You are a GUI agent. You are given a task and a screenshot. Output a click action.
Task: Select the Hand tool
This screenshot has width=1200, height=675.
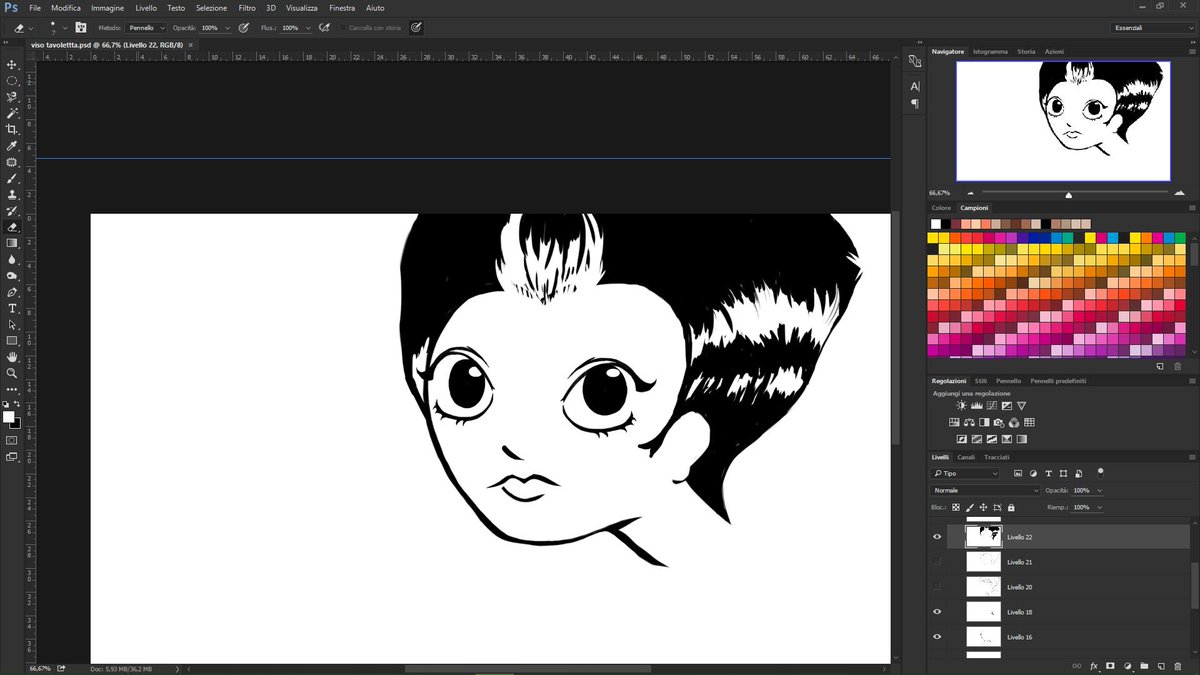(12, 356)
